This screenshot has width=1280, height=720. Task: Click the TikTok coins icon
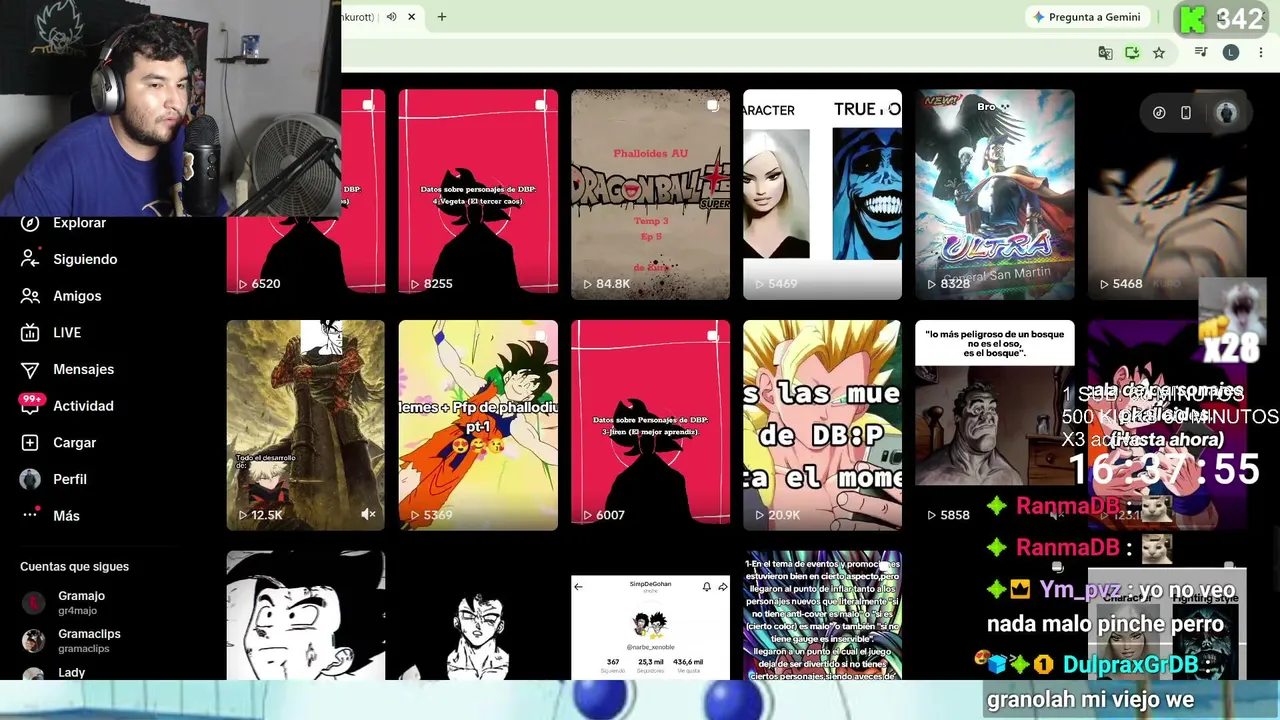(x=1159, y=113)
